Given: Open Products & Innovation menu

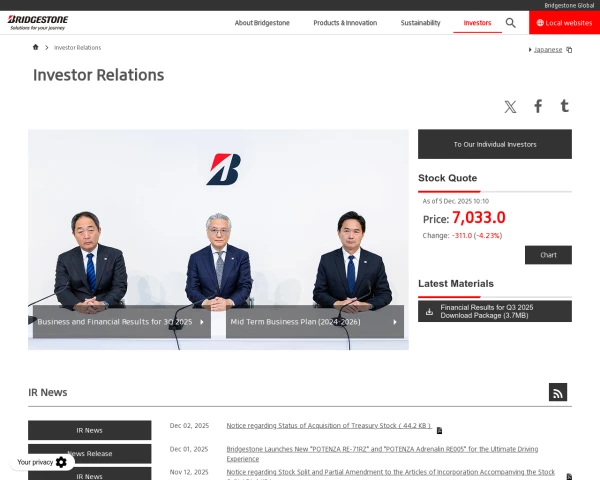Looking at the screenshot, I should click(345, 23).
